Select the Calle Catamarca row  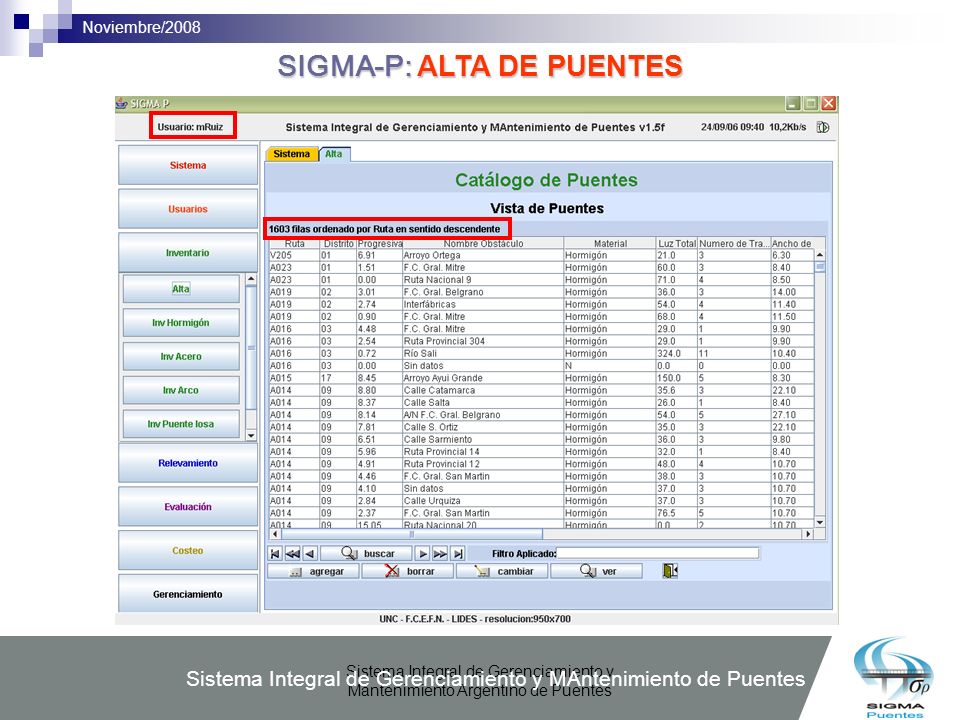tap(542, 390)
